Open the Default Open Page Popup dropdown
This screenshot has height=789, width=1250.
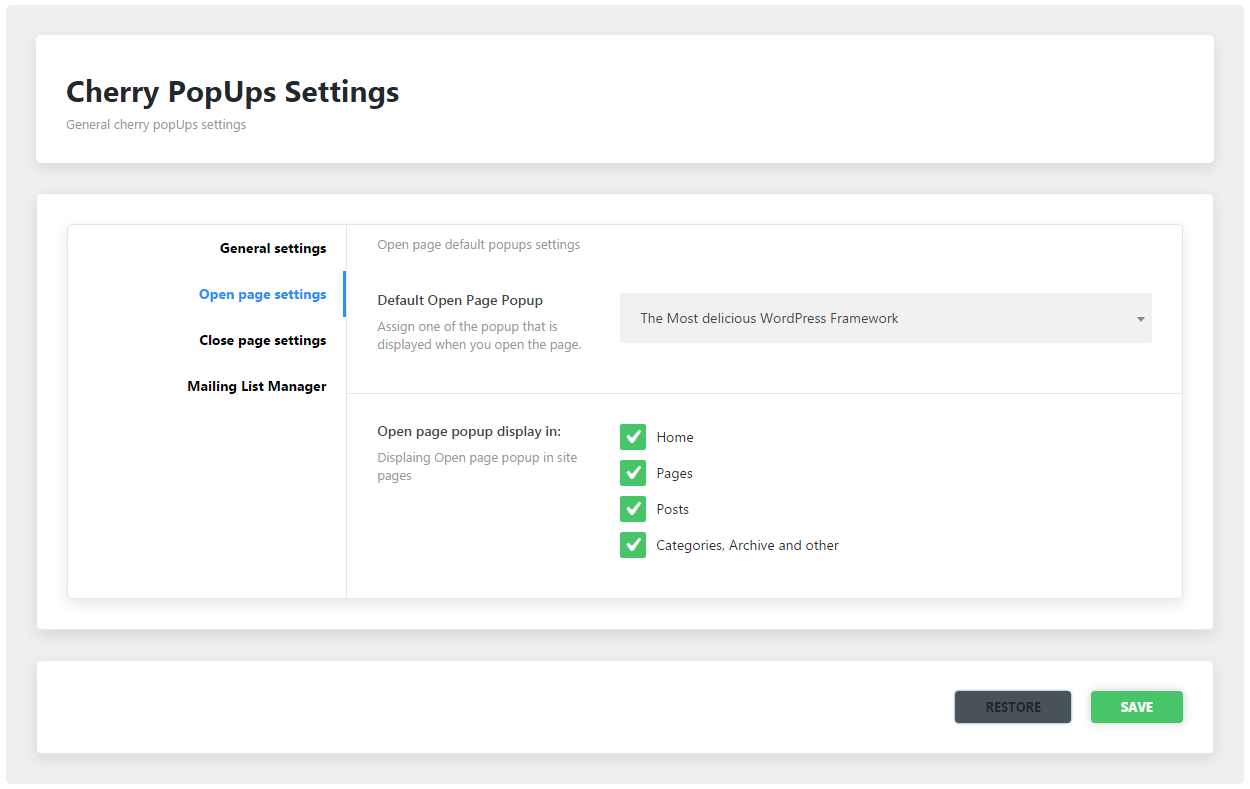click(x=884, y=318)
